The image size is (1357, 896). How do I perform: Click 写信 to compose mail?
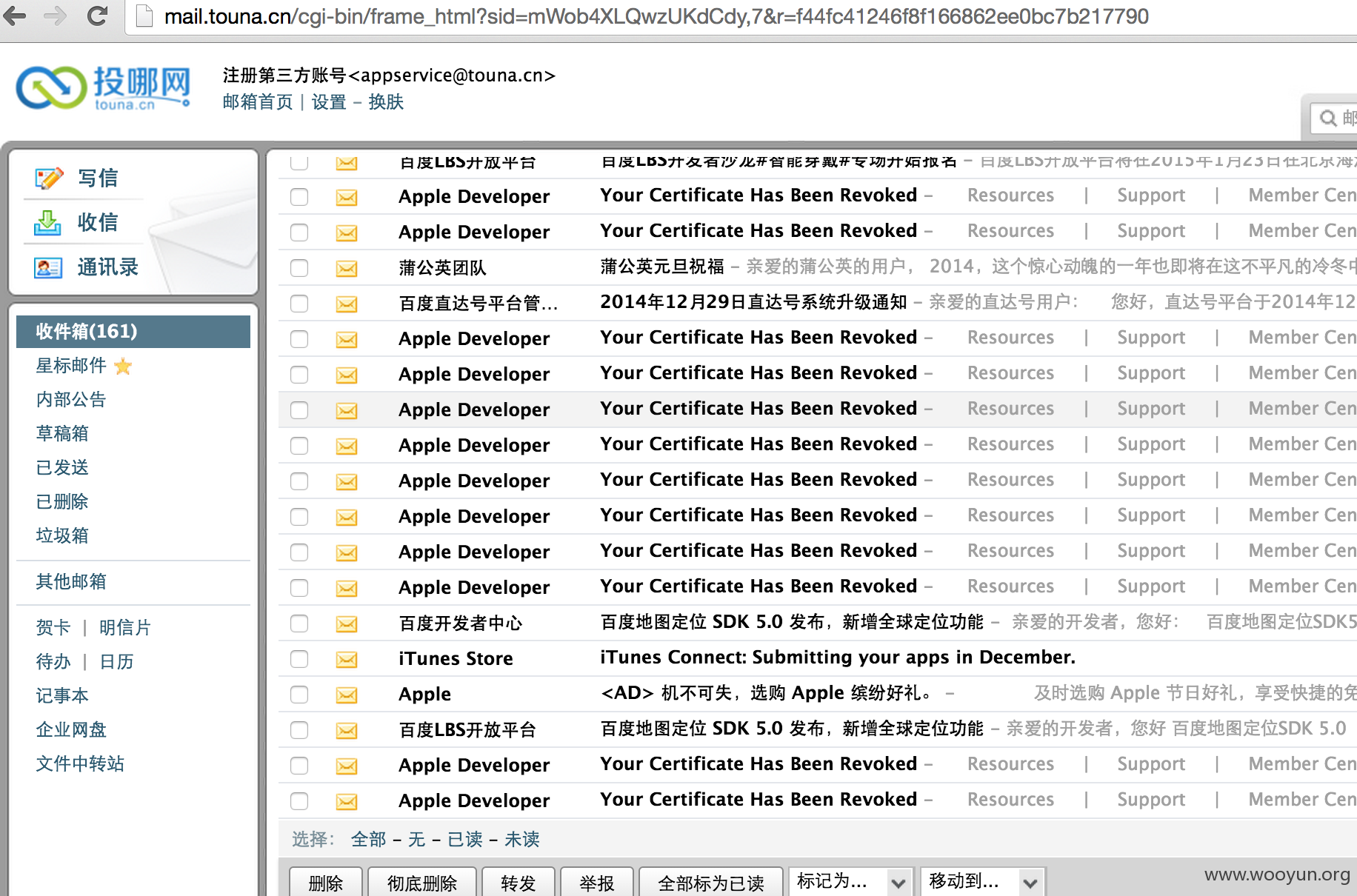pos(98,178)
